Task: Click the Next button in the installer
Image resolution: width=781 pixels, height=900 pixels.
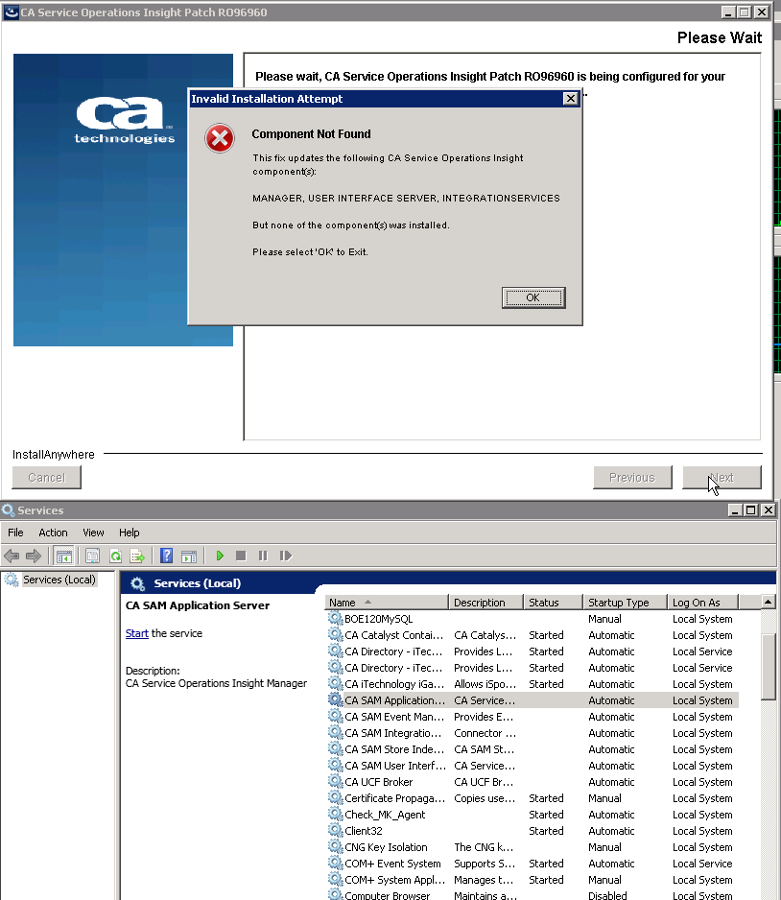Action: pyautogui.click(x=722, y=477)
